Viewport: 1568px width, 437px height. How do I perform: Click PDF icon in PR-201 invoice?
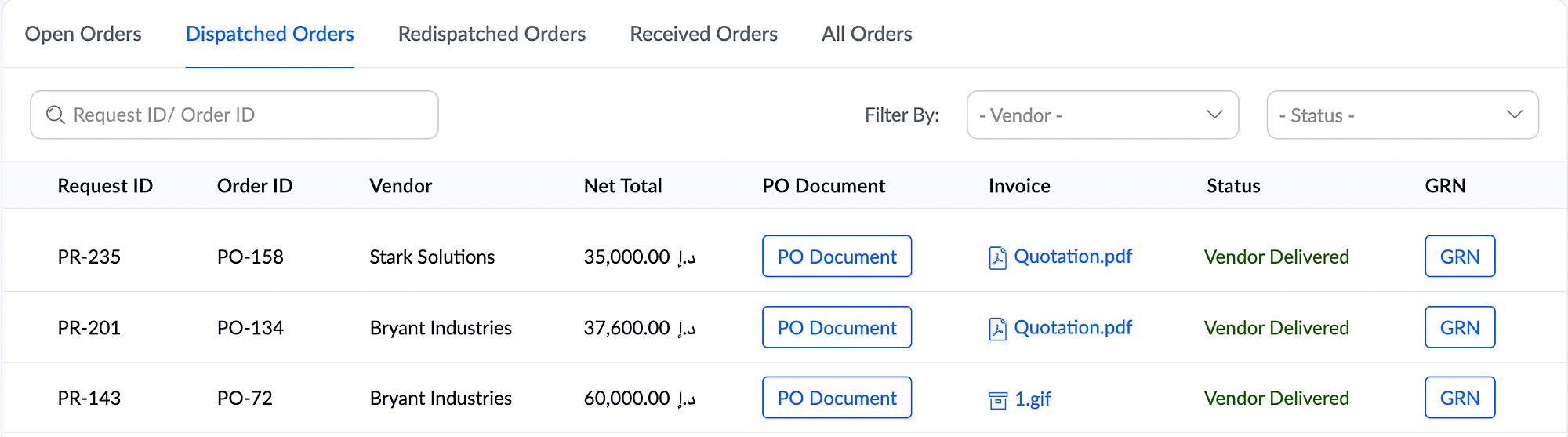coord(997,328)
